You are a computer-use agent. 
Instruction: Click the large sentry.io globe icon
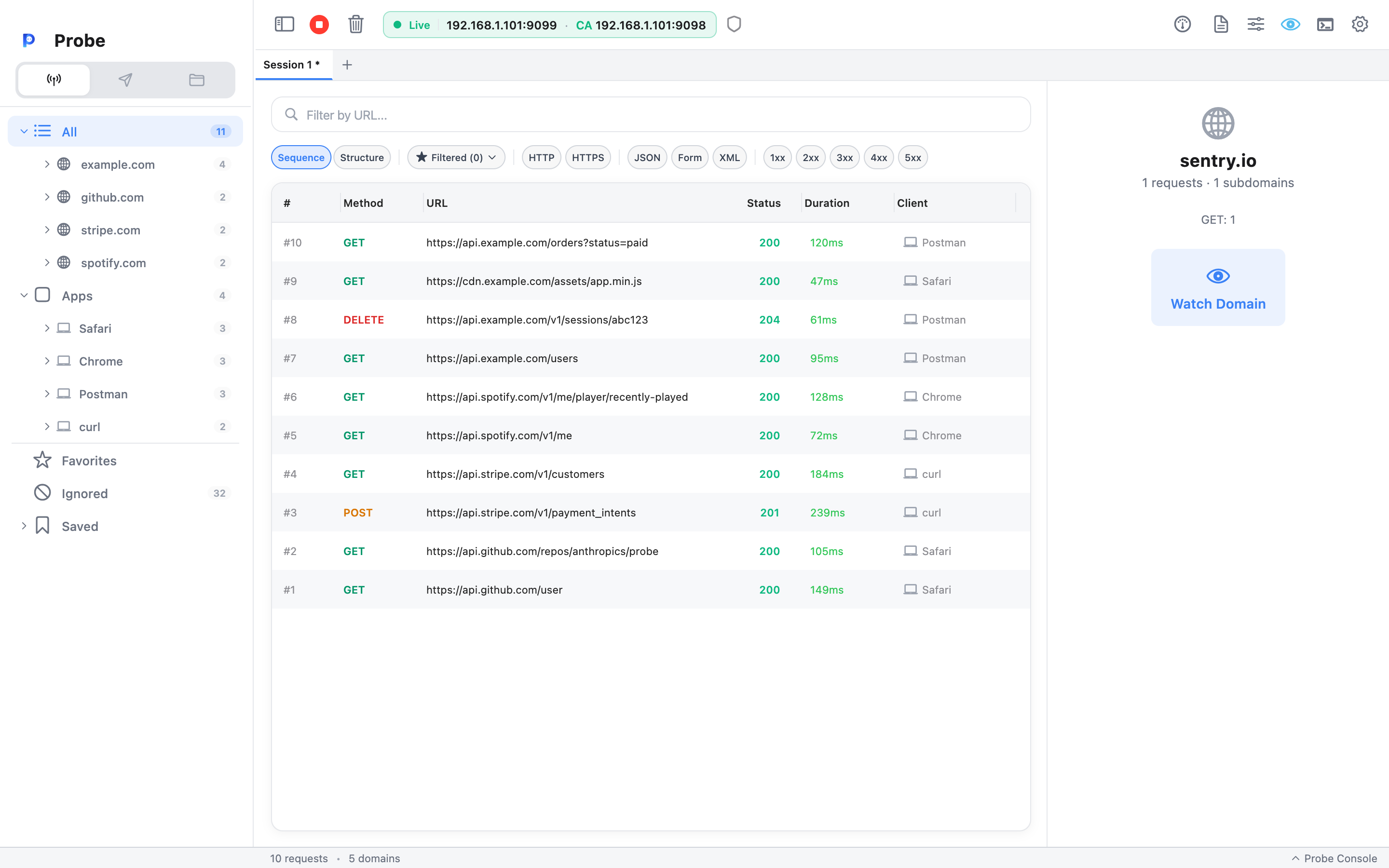coord(1218,123)
